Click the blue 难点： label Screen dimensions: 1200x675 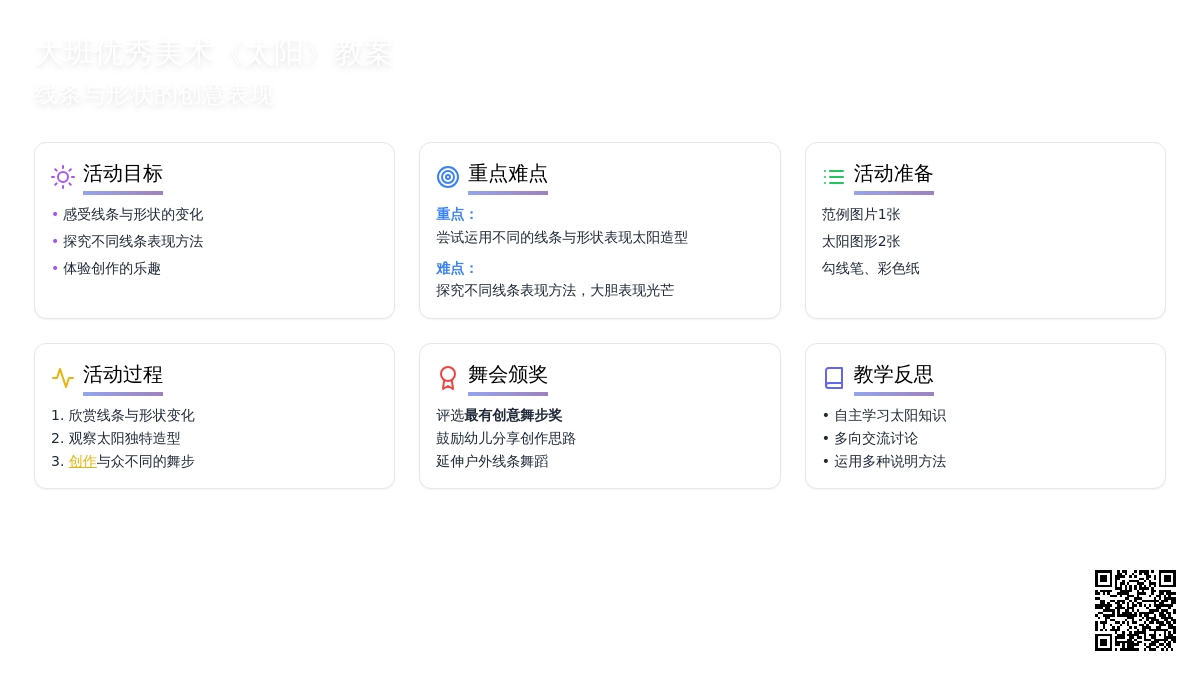point(457,268)
